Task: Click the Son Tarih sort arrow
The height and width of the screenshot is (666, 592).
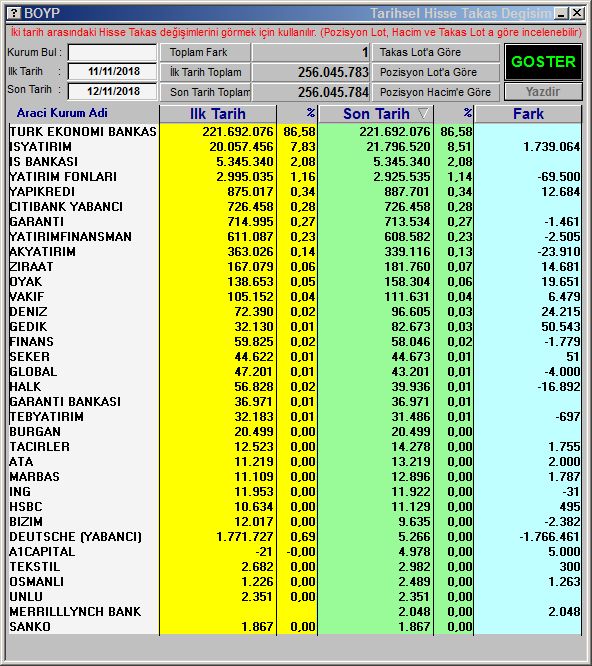Action: (423, 113)
